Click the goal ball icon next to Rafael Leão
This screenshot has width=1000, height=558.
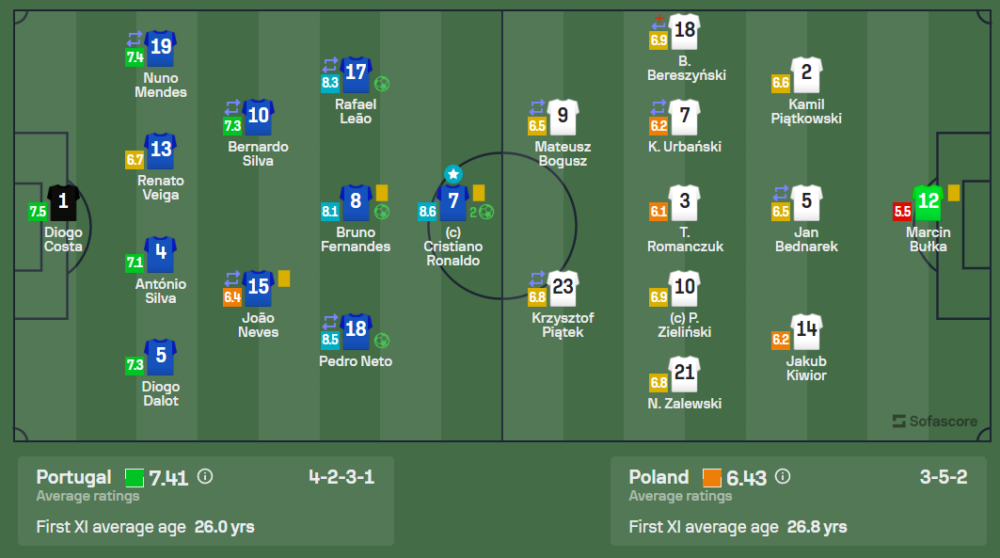click(x=381, y=84)
